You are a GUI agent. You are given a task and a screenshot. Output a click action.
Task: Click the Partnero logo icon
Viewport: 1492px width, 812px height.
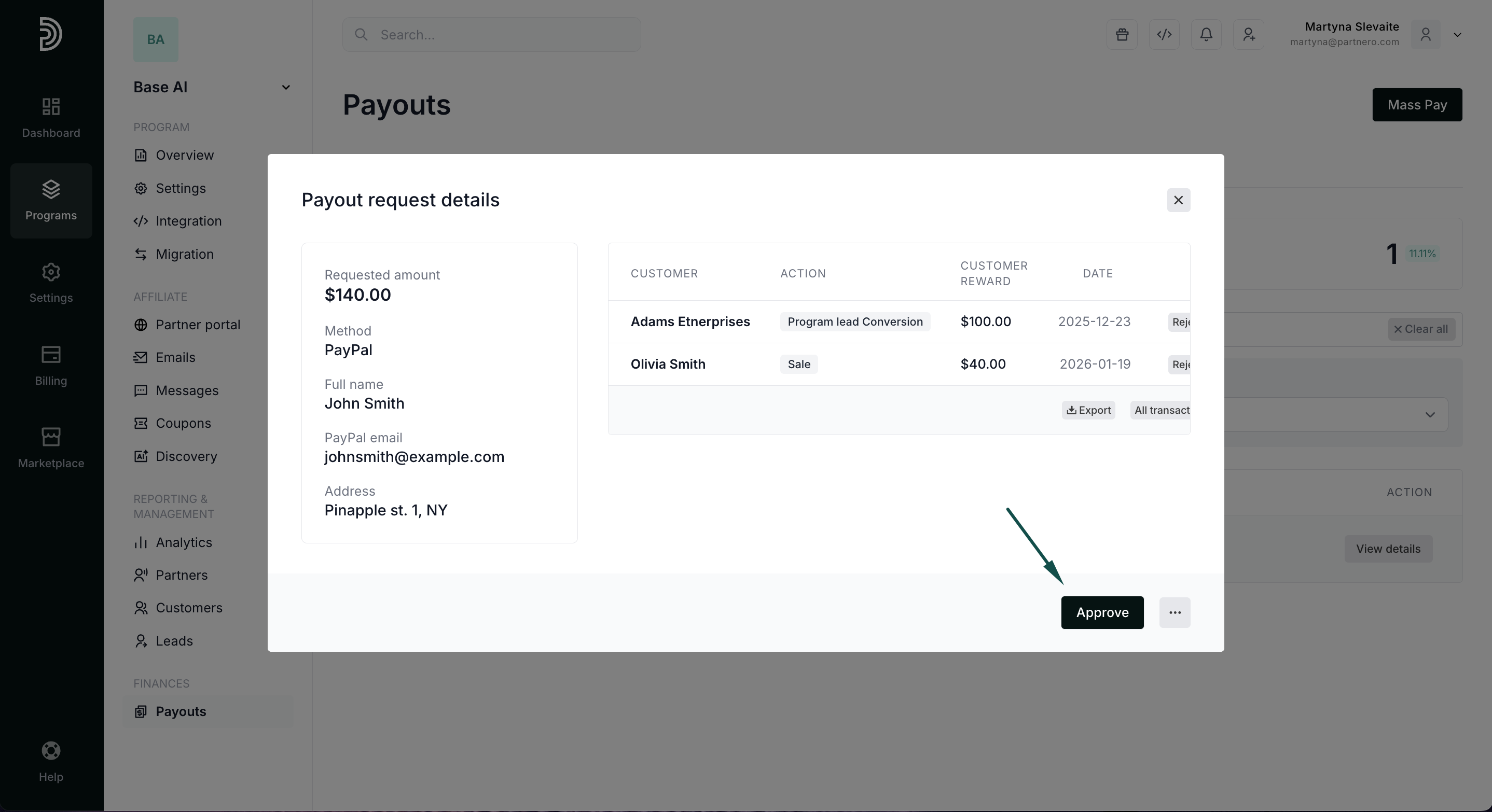(x=50, y=34)
